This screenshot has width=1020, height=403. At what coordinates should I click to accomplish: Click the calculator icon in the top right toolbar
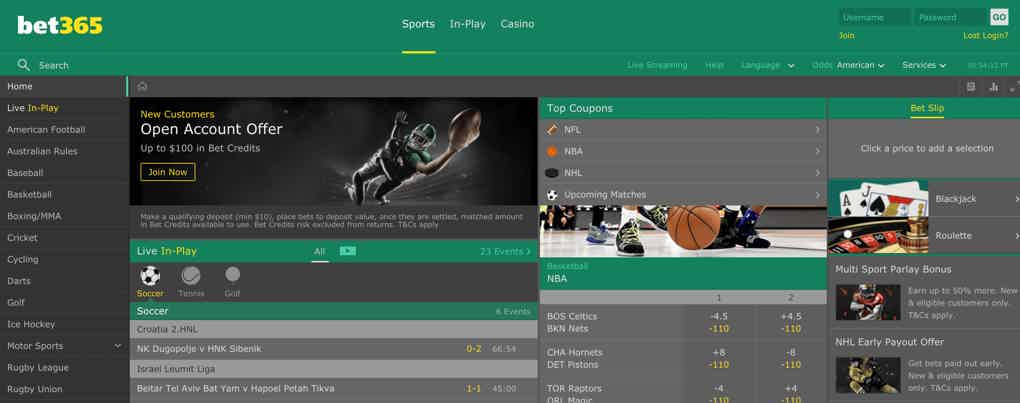coord(971,86)
